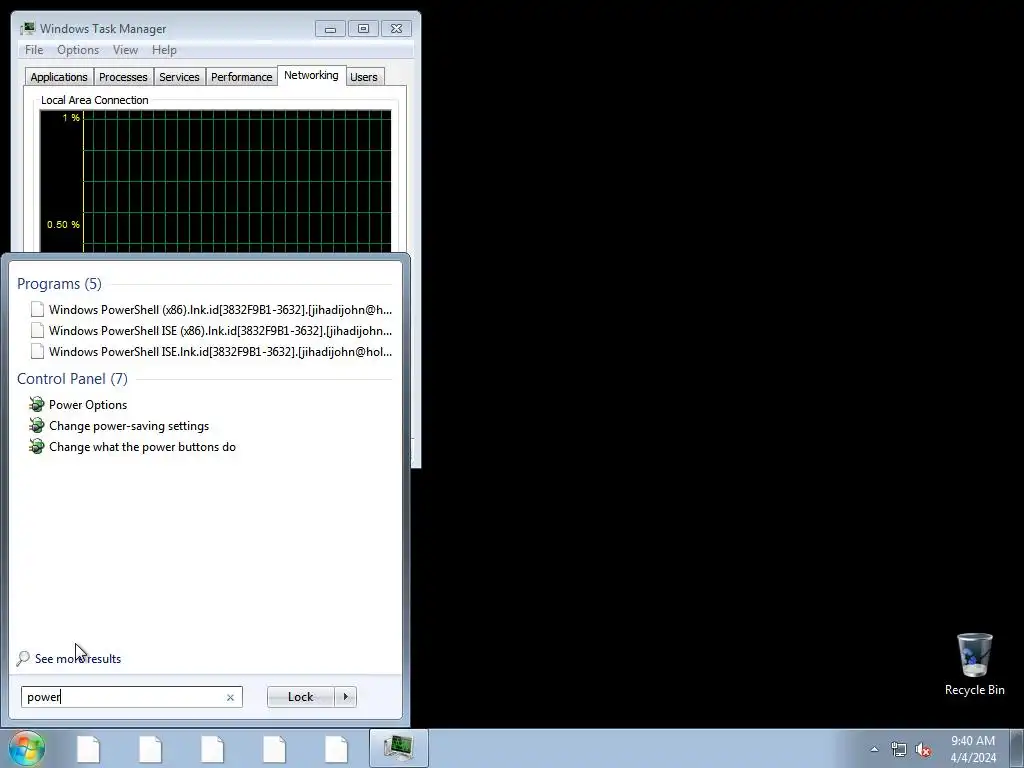Click the network tray icon
Screen dimensions: 1024x768
pyautogui.click(x=899, y=749)
